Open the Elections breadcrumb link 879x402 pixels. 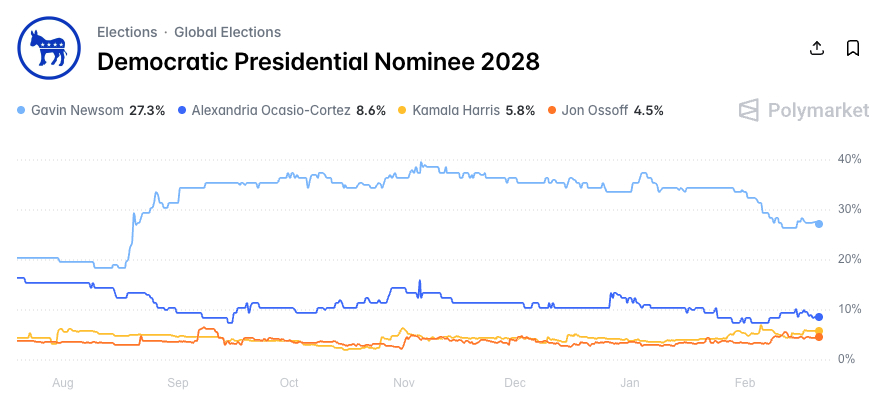click(x=127, y=32)
